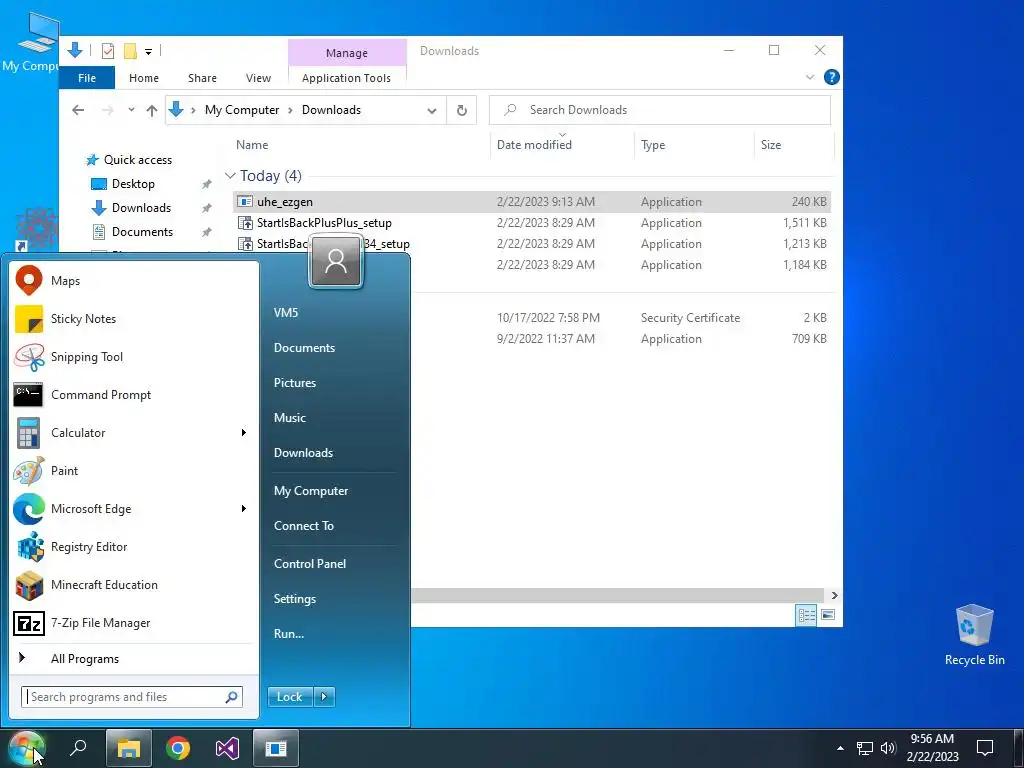Click the Lock button
1024x768 pixels.
(x=290, y=697)
